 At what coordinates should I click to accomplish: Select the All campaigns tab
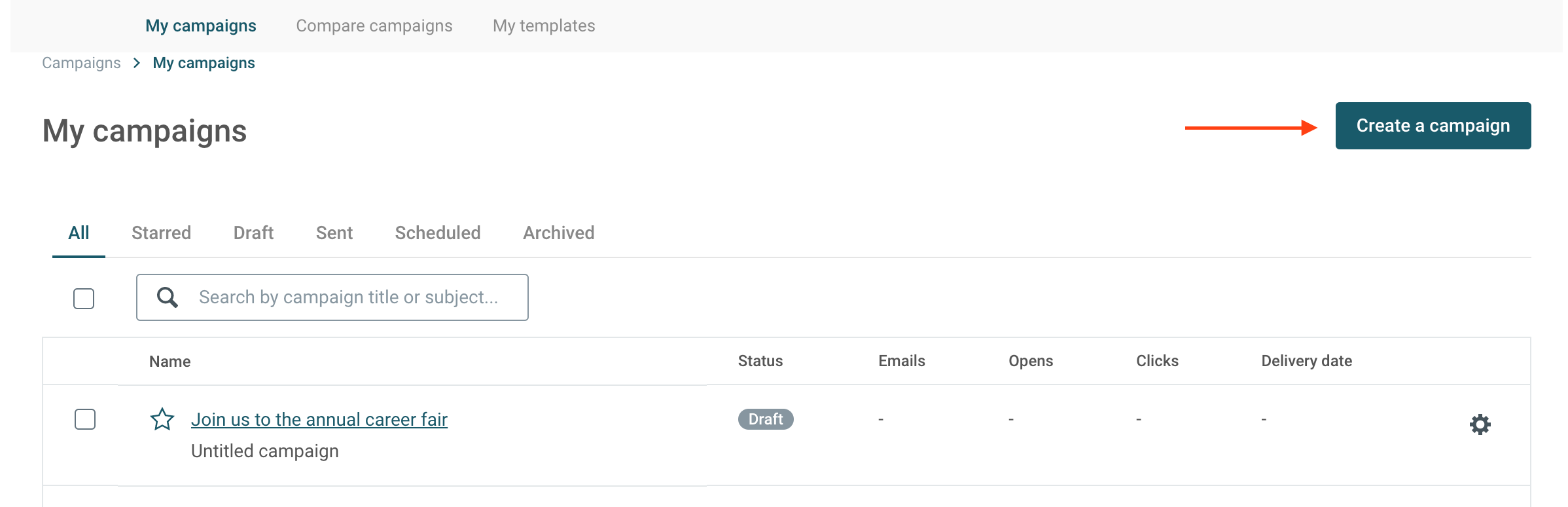79,233
